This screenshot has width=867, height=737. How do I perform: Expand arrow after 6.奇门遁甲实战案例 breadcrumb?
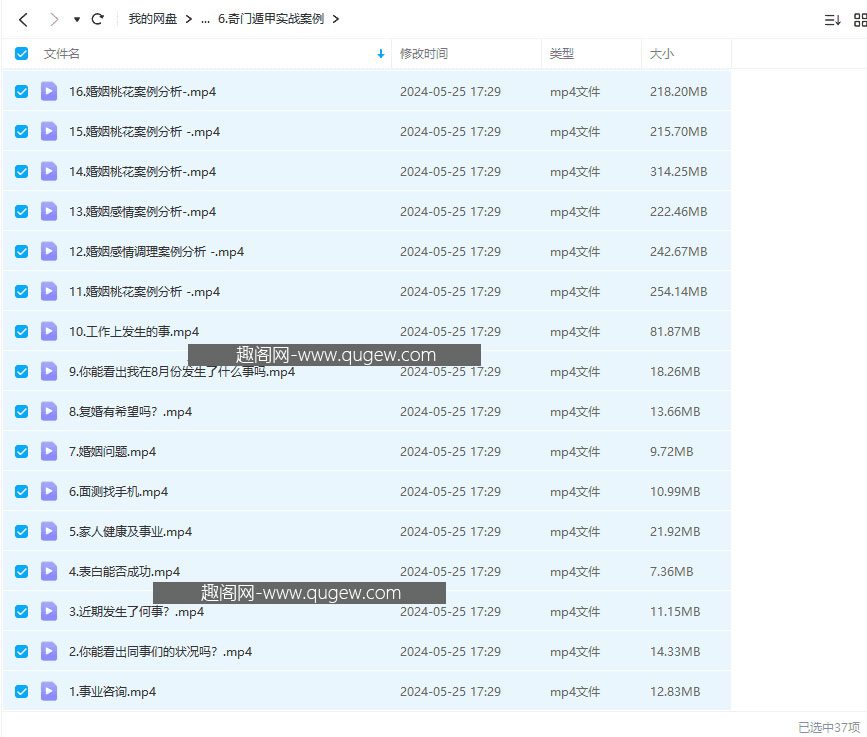(x=336, y=19)
